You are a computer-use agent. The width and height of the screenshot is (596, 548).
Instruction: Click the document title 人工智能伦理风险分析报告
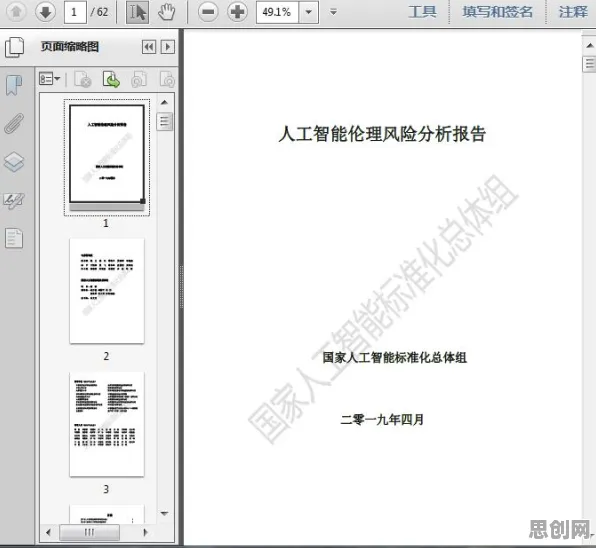coord(382,134)
